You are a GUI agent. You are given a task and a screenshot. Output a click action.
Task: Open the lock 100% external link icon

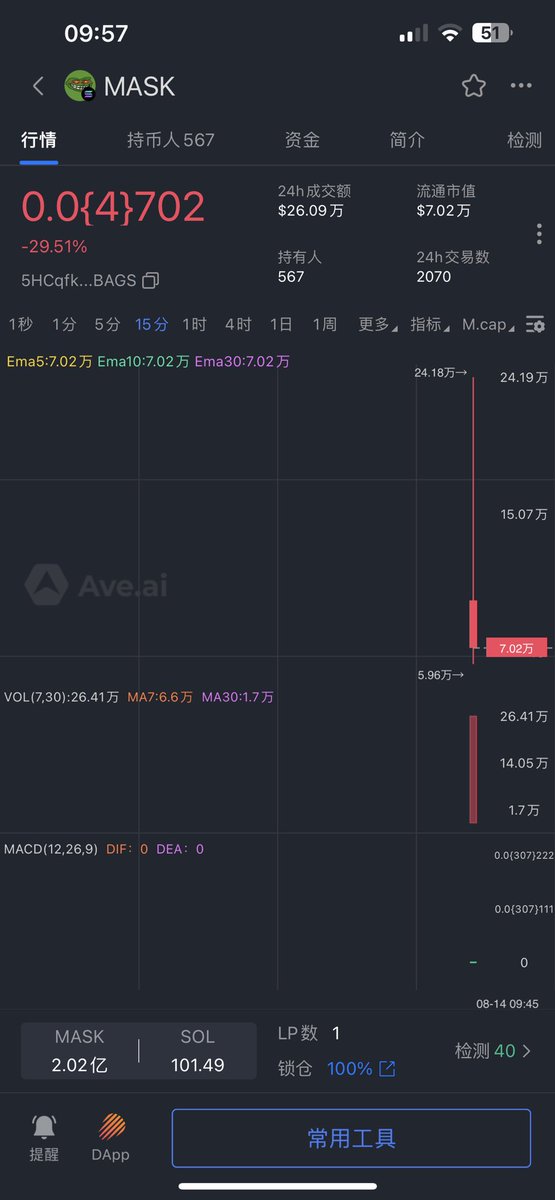tap(387, 1069)
